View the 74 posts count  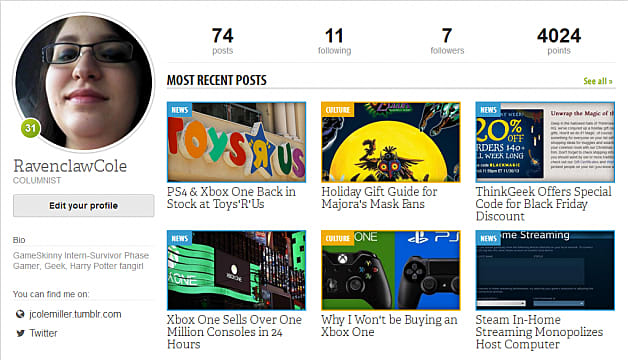pyautogui.click(x=223, y=40)
